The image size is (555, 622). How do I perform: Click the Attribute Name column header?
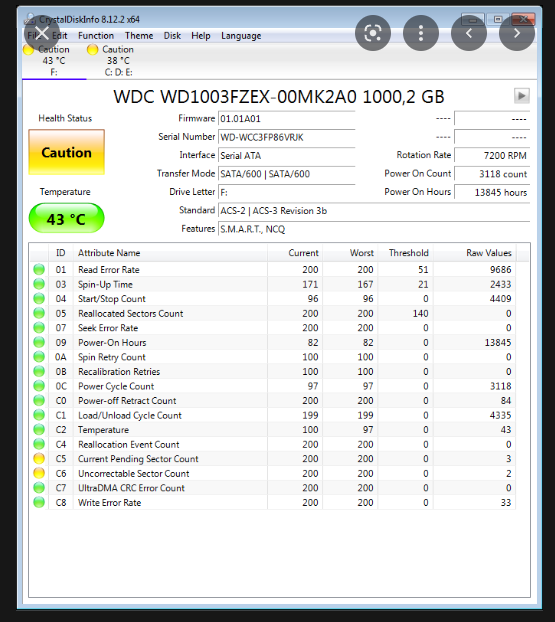click(x=170, y=253)
